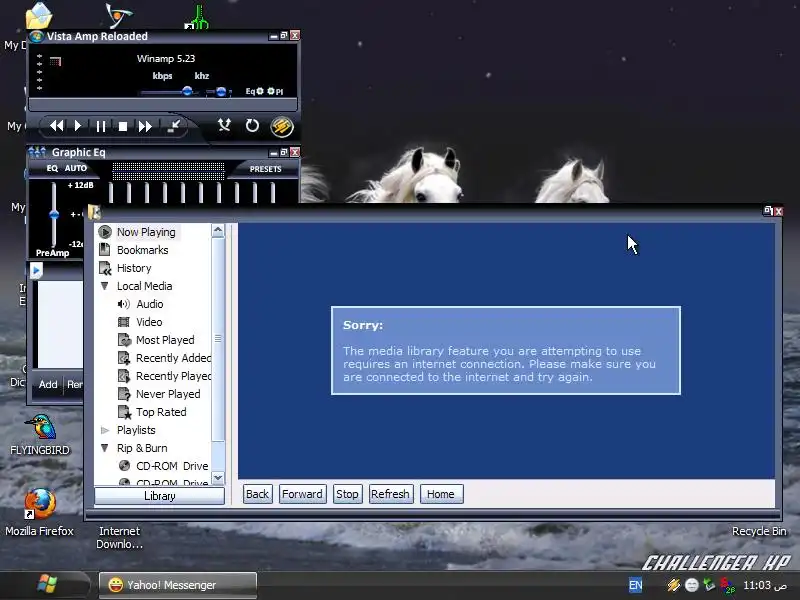Screen dimensions: 800x600
Task: Open the Top Rated view
Action: [x=161, y=412]
